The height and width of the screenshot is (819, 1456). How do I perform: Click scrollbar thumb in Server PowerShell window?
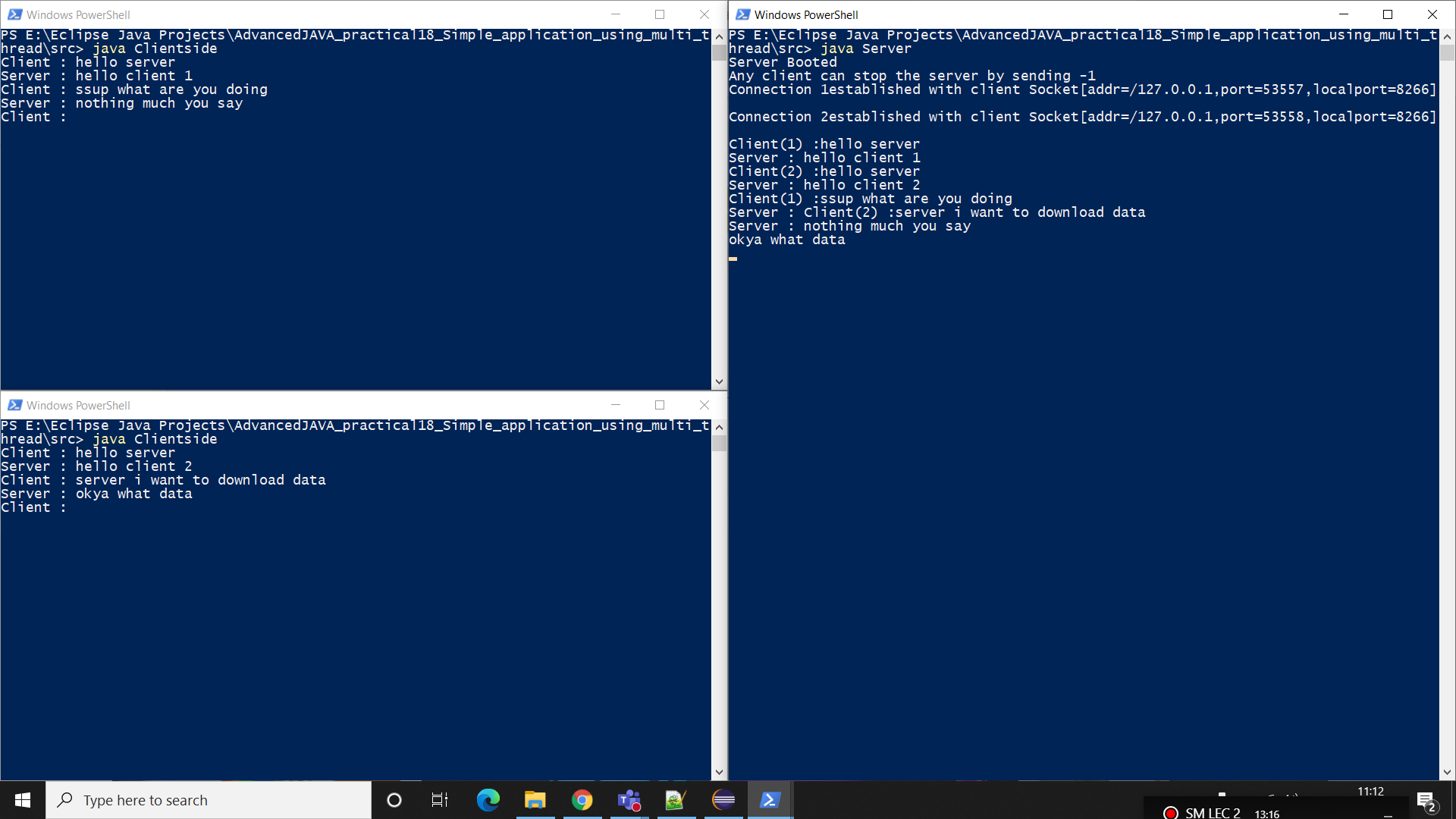coord(1447,53)
